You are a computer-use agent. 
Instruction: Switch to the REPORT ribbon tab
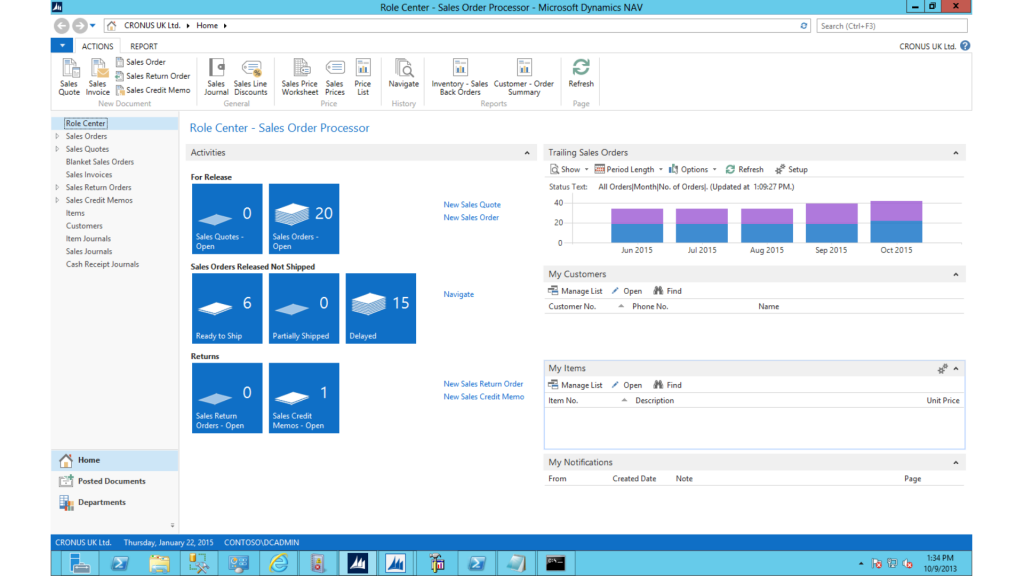click(x=143, y=46)
